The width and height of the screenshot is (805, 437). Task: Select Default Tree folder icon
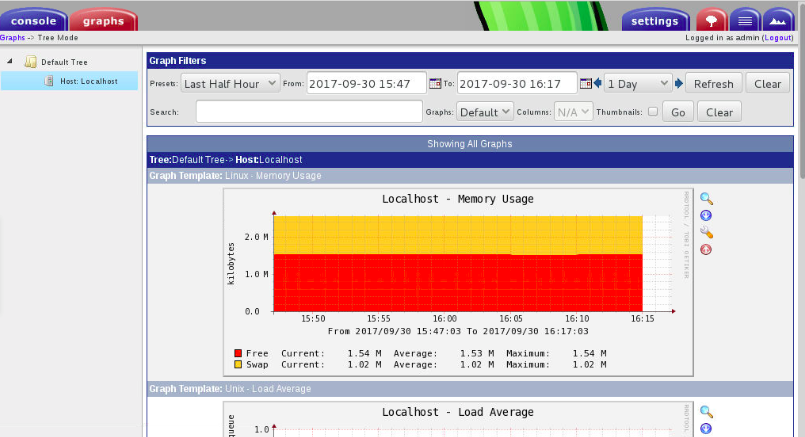31,62
